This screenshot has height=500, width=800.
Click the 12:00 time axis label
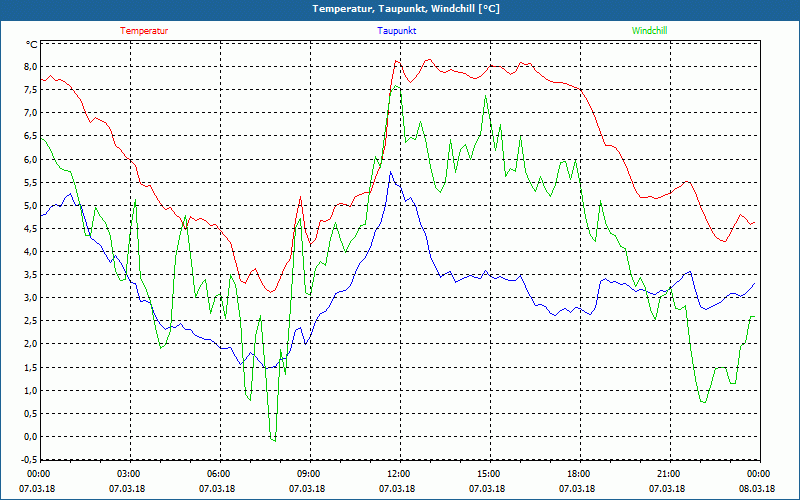[398, 474]
